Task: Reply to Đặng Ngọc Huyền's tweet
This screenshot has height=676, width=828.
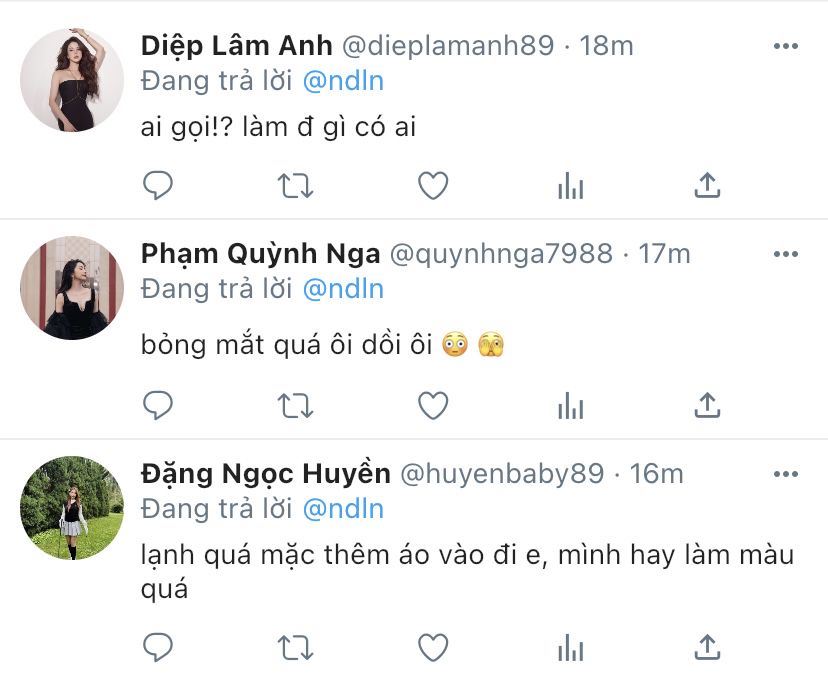Action: pos(158,647)
